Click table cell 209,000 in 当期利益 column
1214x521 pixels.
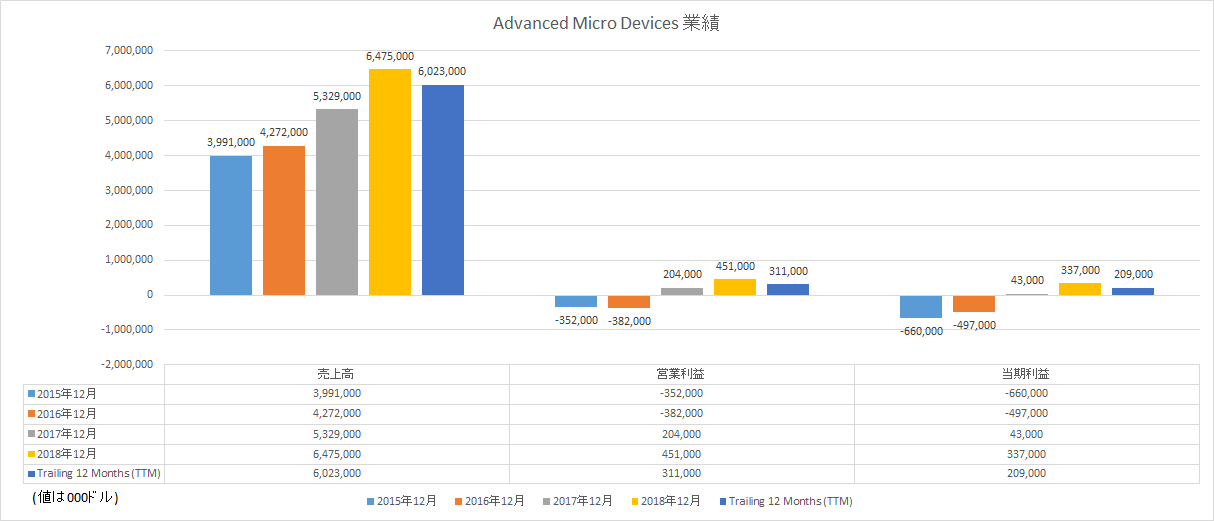(1027, 474)
